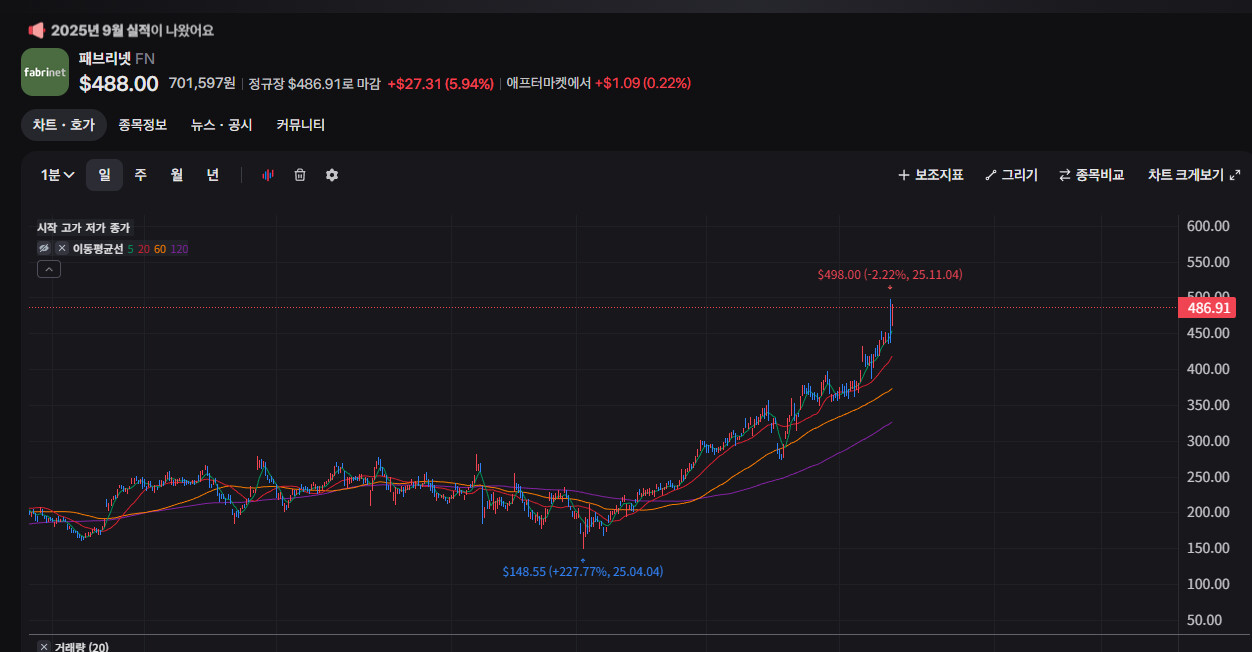
Task: Add indicator via 보조지표 button
Action: (x=930, y=175)
